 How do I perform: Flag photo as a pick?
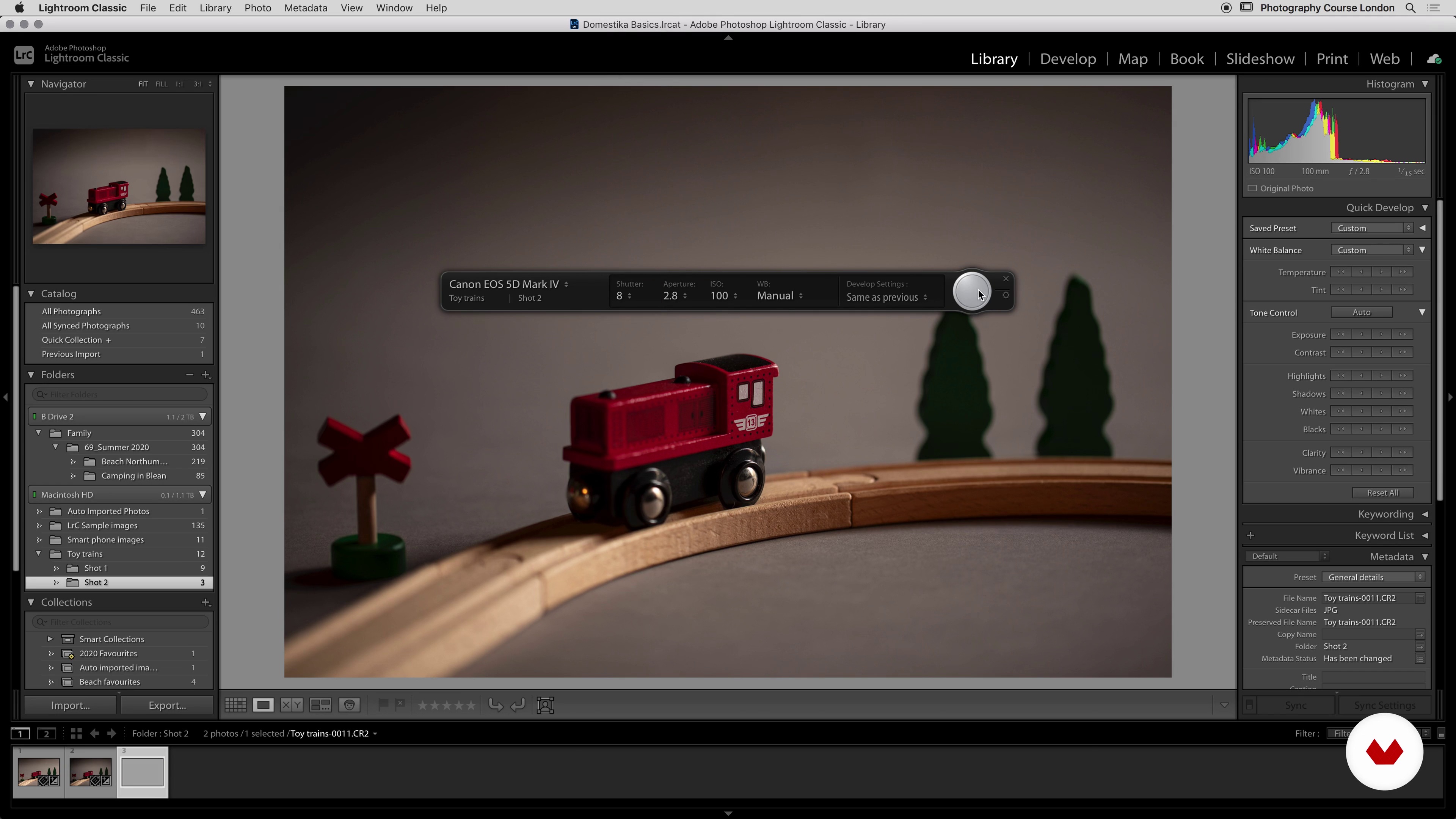click(383, 704)
